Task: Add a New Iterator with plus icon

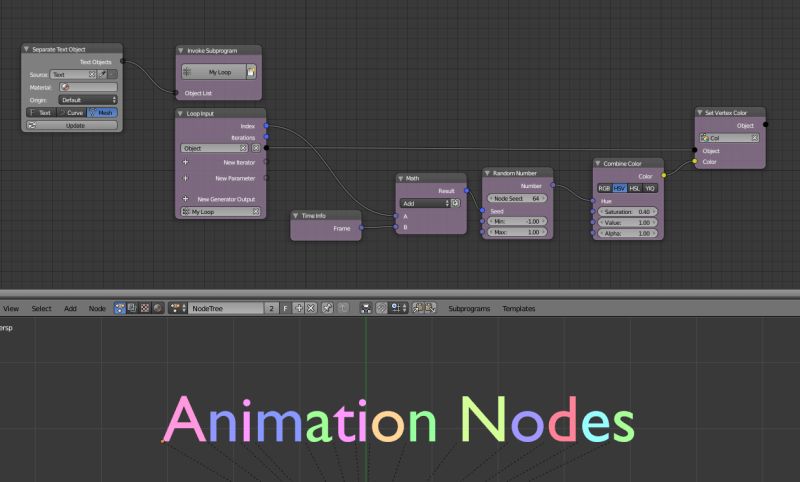Action: [x=185, y=162]
